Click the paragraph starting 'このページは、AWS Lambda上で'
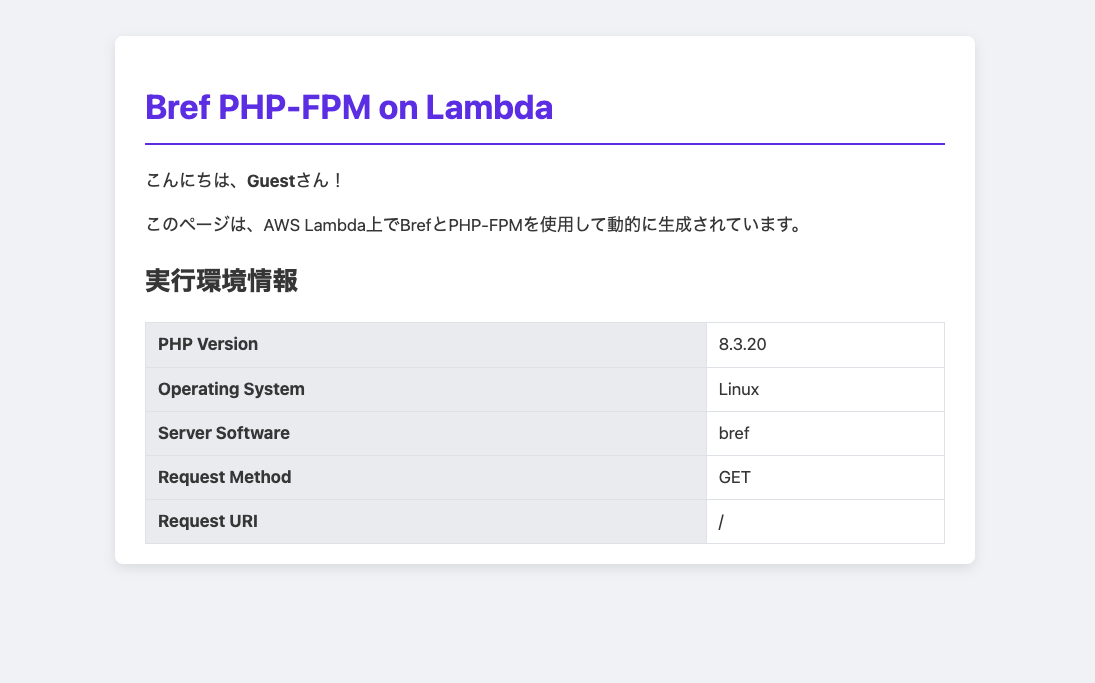The image size is (1095, 683). pos(476,225)
